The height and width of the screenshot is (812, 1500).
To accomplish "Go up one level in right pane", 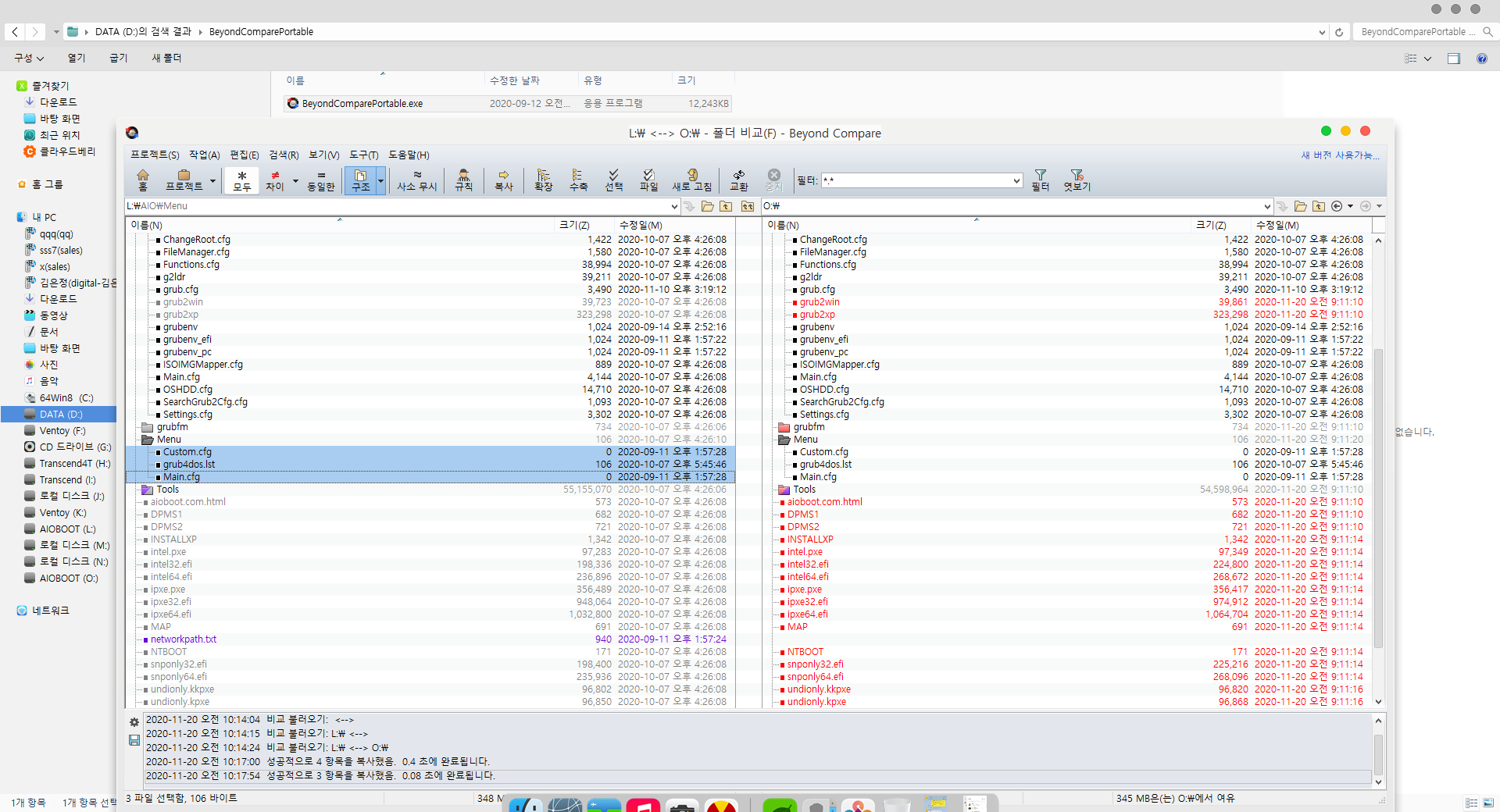I will pyautogui.click(x=1319, y=206).
